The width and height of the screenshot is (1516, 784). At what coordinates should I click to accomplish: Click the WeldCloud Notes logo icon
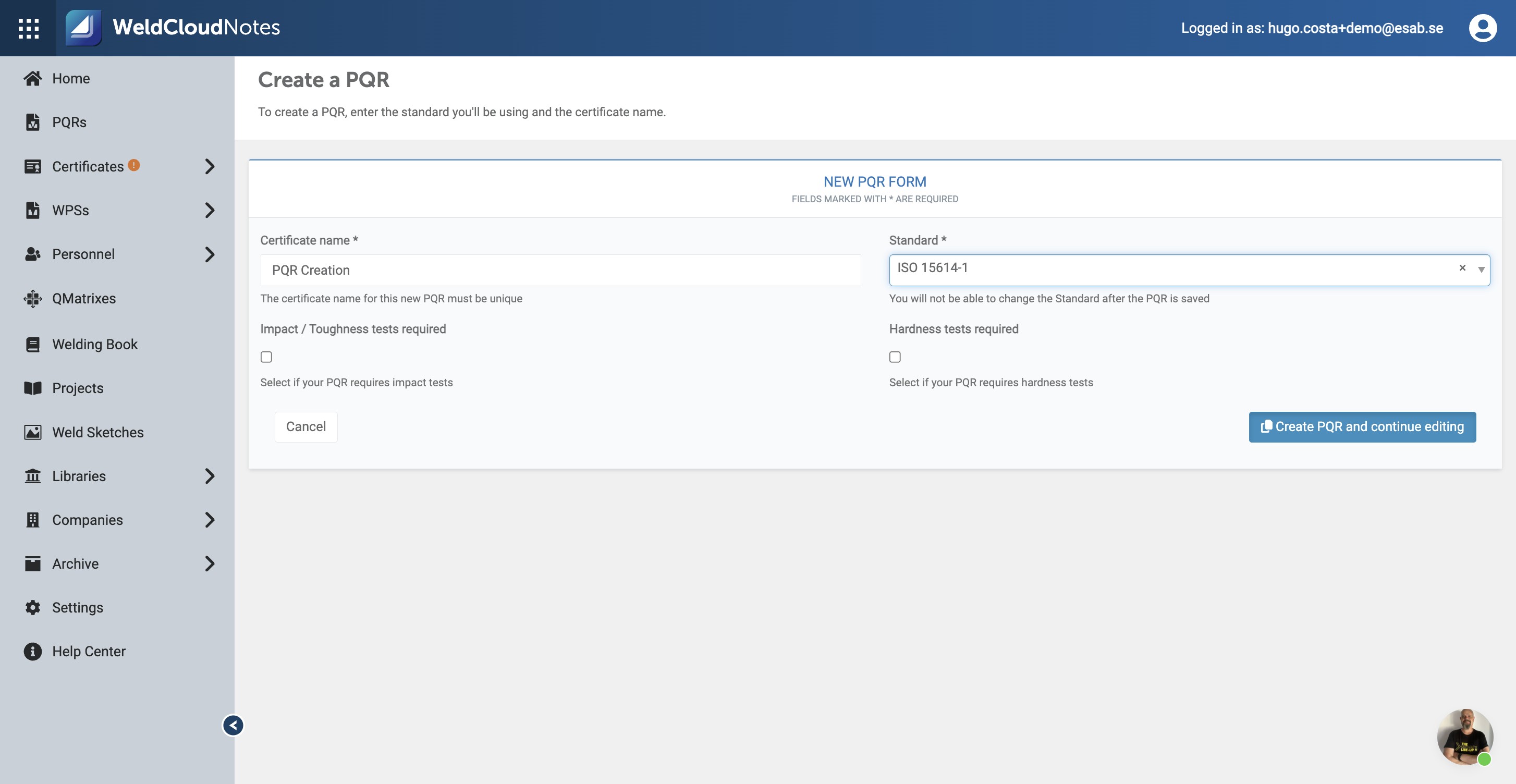click(x=83, y=28)
